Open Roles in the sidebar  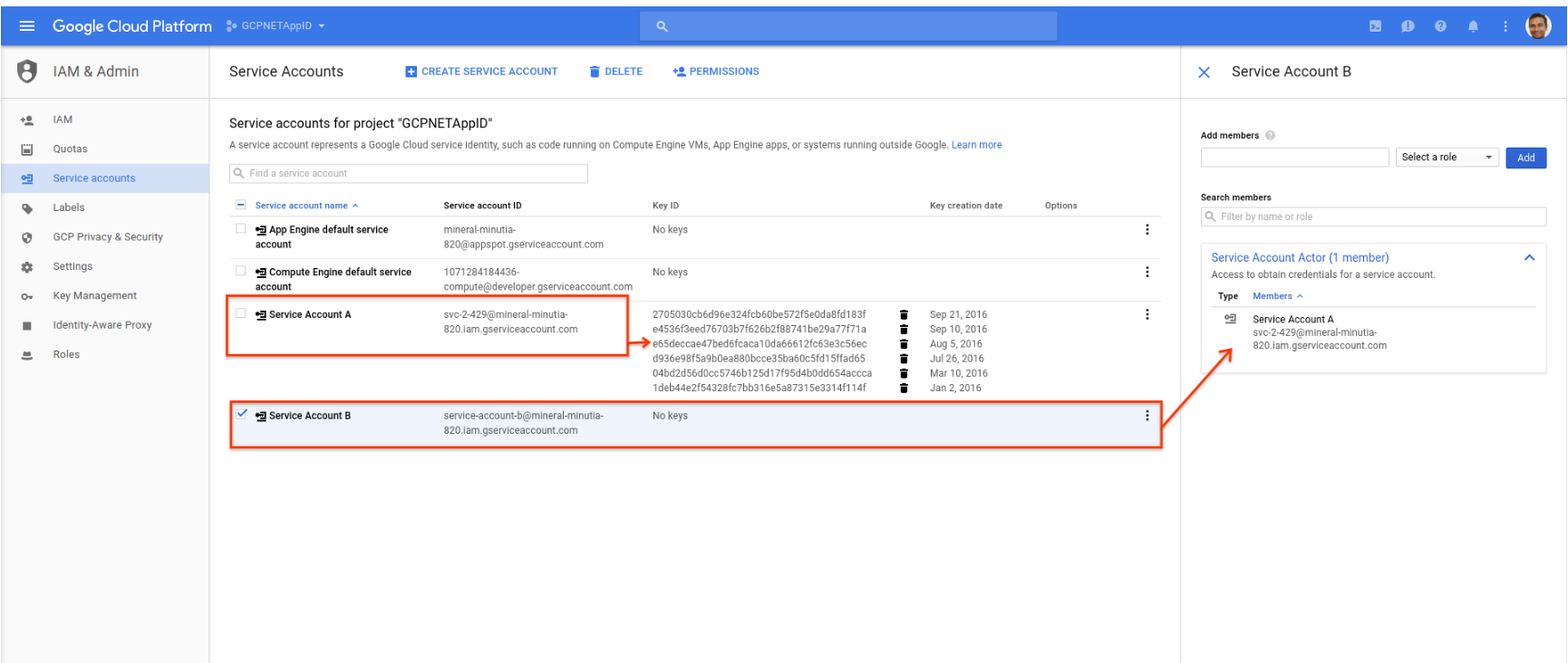pos(66,354)
